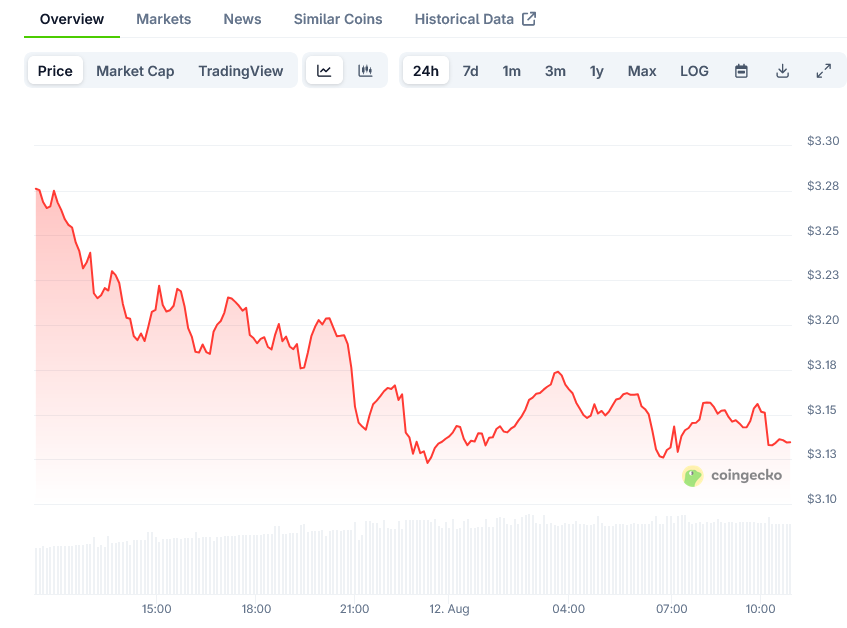Open Historical Data external link
Image resolution: width=847 pixels, height=628 pixels.
[475, 19]
